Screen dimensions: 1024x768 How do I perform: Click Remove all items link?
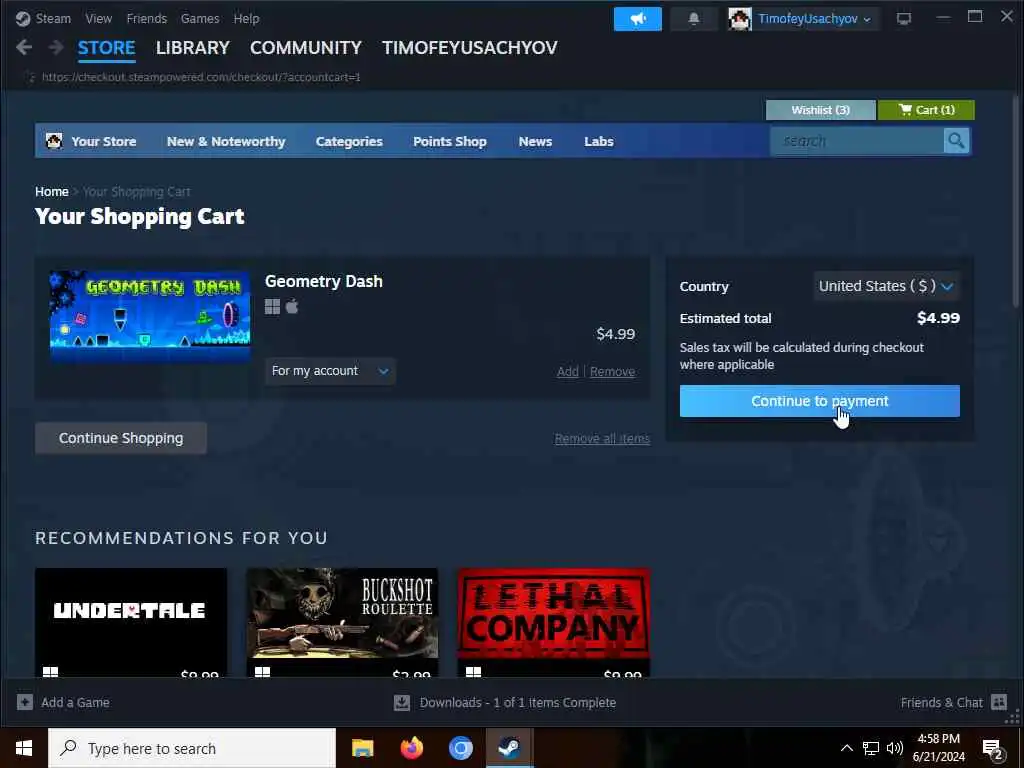pos(602,439)
